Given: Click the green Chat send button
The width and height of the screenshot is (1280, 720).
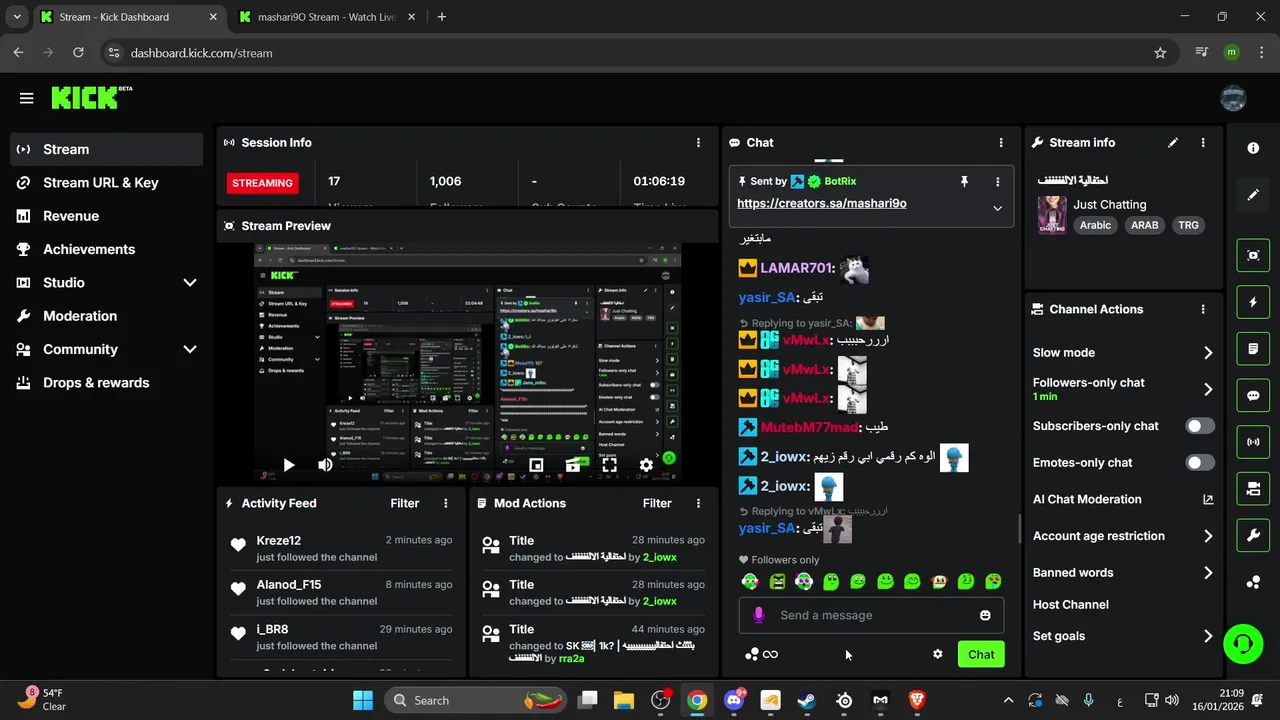Looking at the screenshot, I should click(981, 654).
